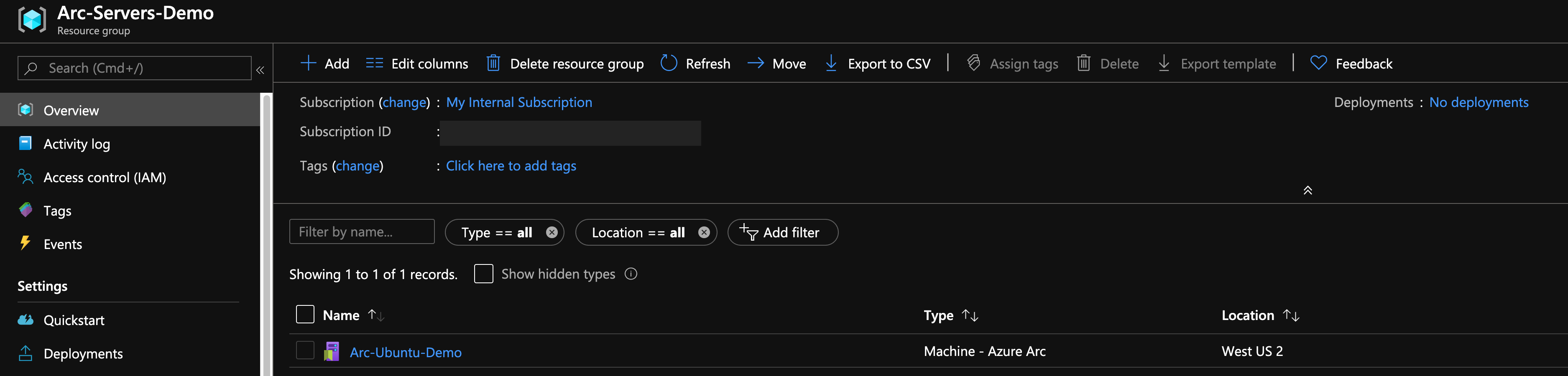Image resolution: width=1568 pixels, height=376 pixels.
Task: Open the Location == all filter
Action: (x=638, y=232)
